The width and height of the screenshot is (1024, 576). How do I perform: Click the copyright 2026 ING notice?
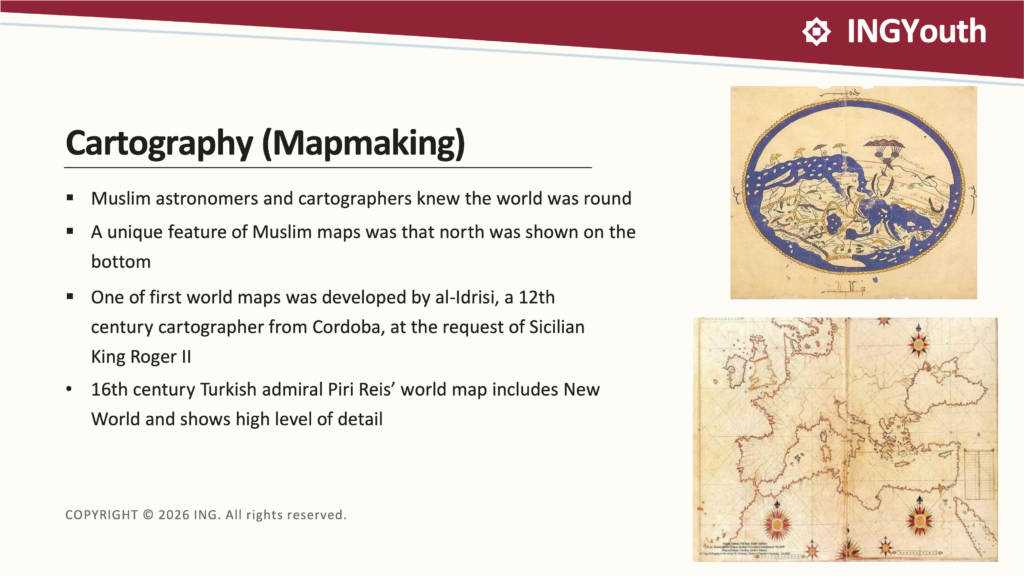pyautogui.click(x=206, y=515)
